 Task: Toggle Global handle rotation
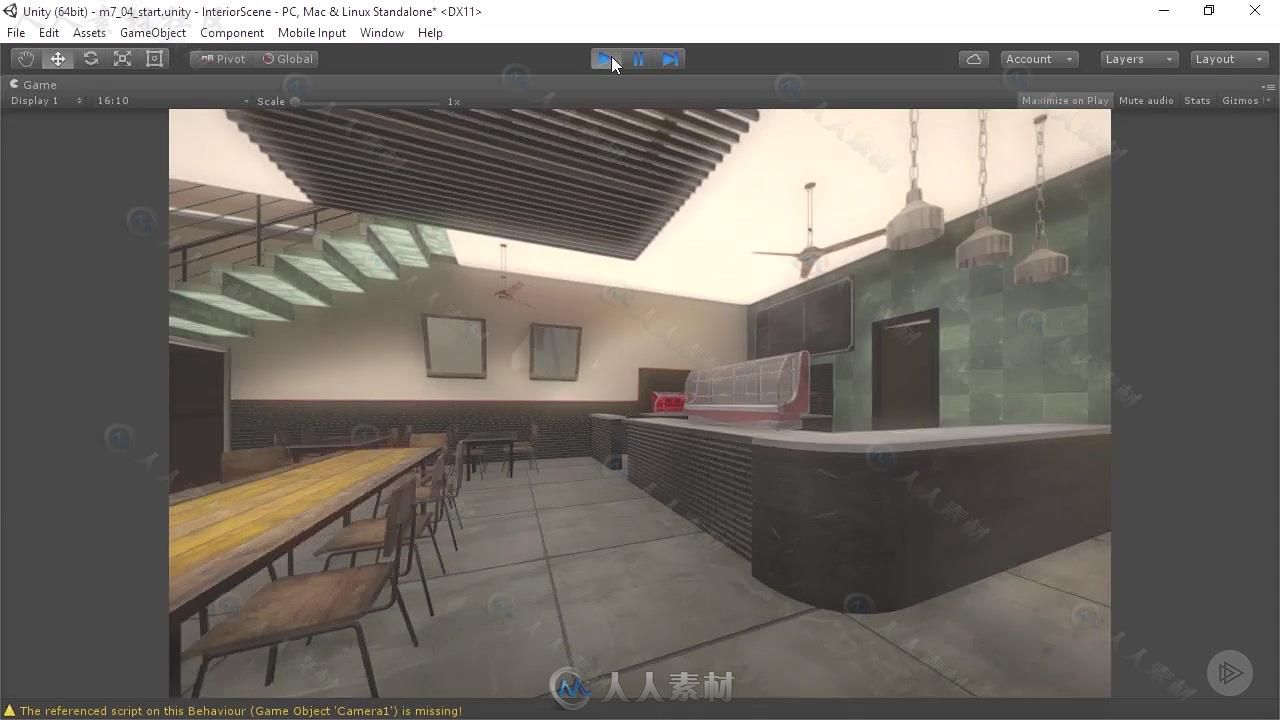[287, 59]
